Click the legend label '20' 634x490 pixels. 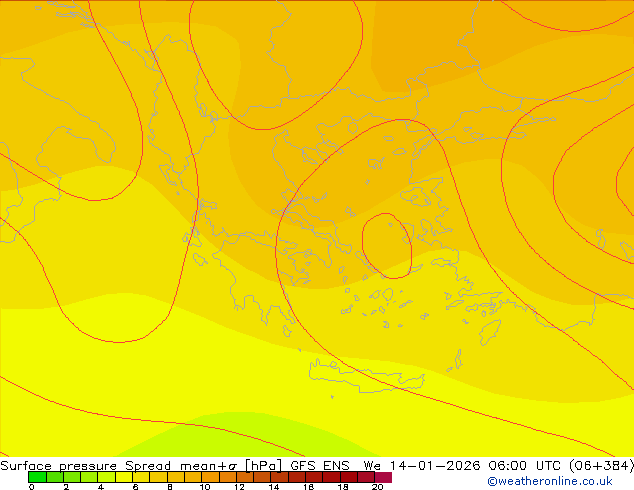(x=377, y=487)
